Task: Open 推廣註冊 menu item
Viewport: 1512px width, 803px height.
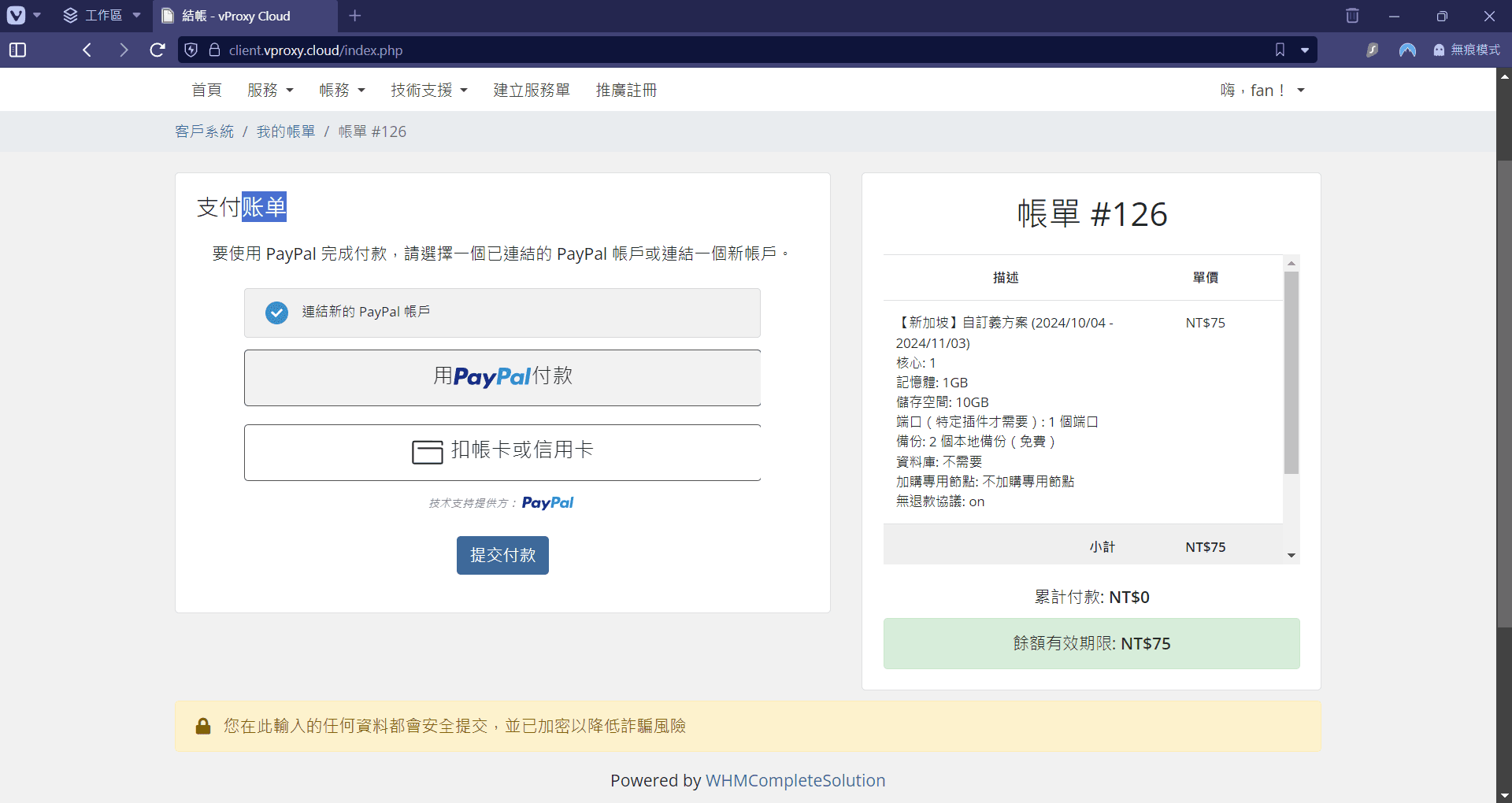Action: coord(626,91)
